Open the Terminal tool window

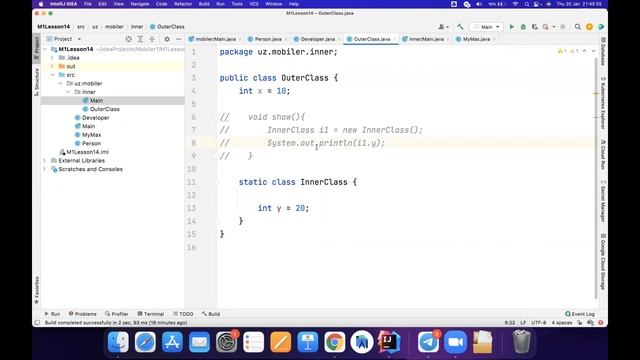pos(151,314)
